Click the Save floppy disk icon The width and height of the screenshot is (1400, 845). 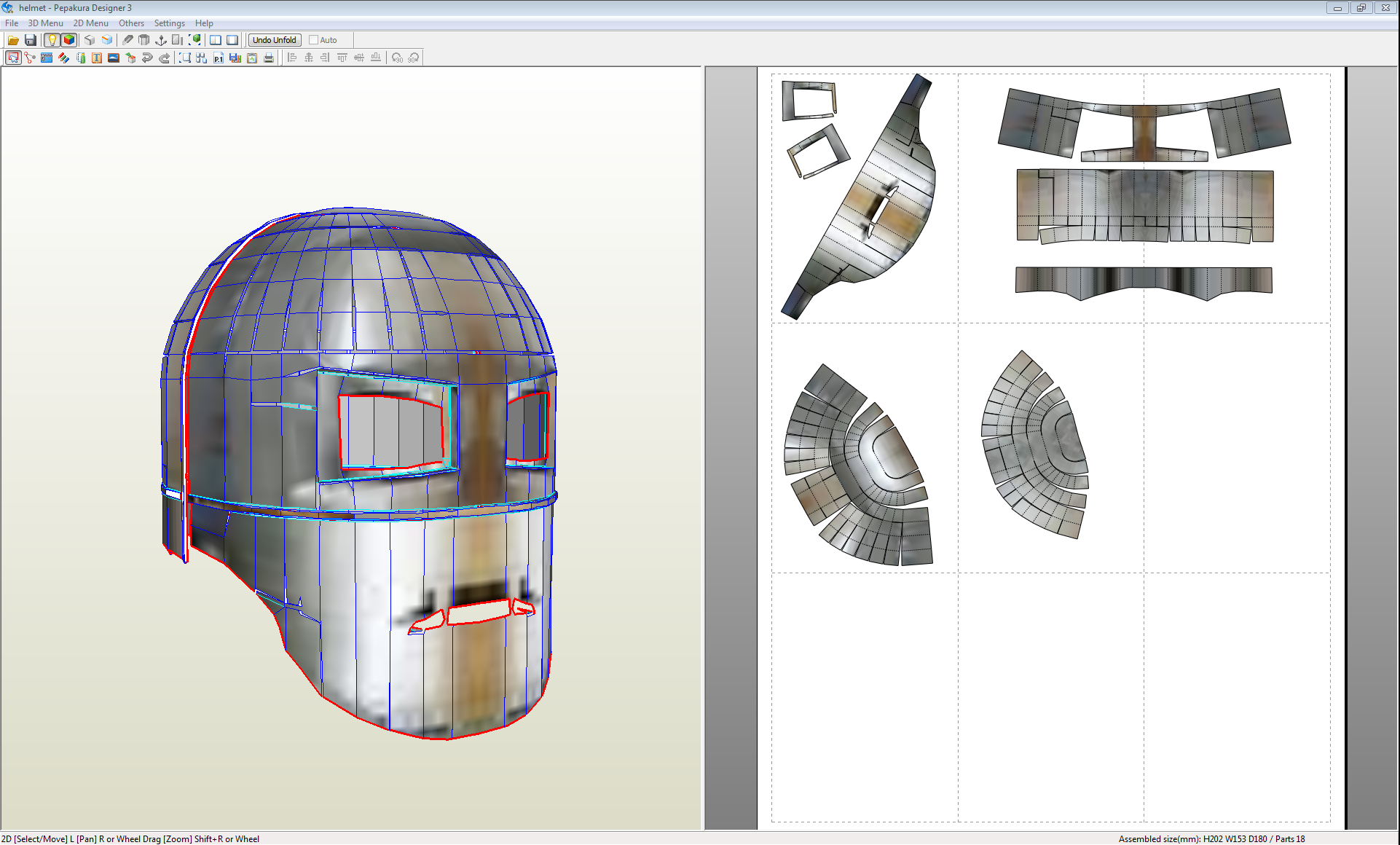(x=31, y=40)
